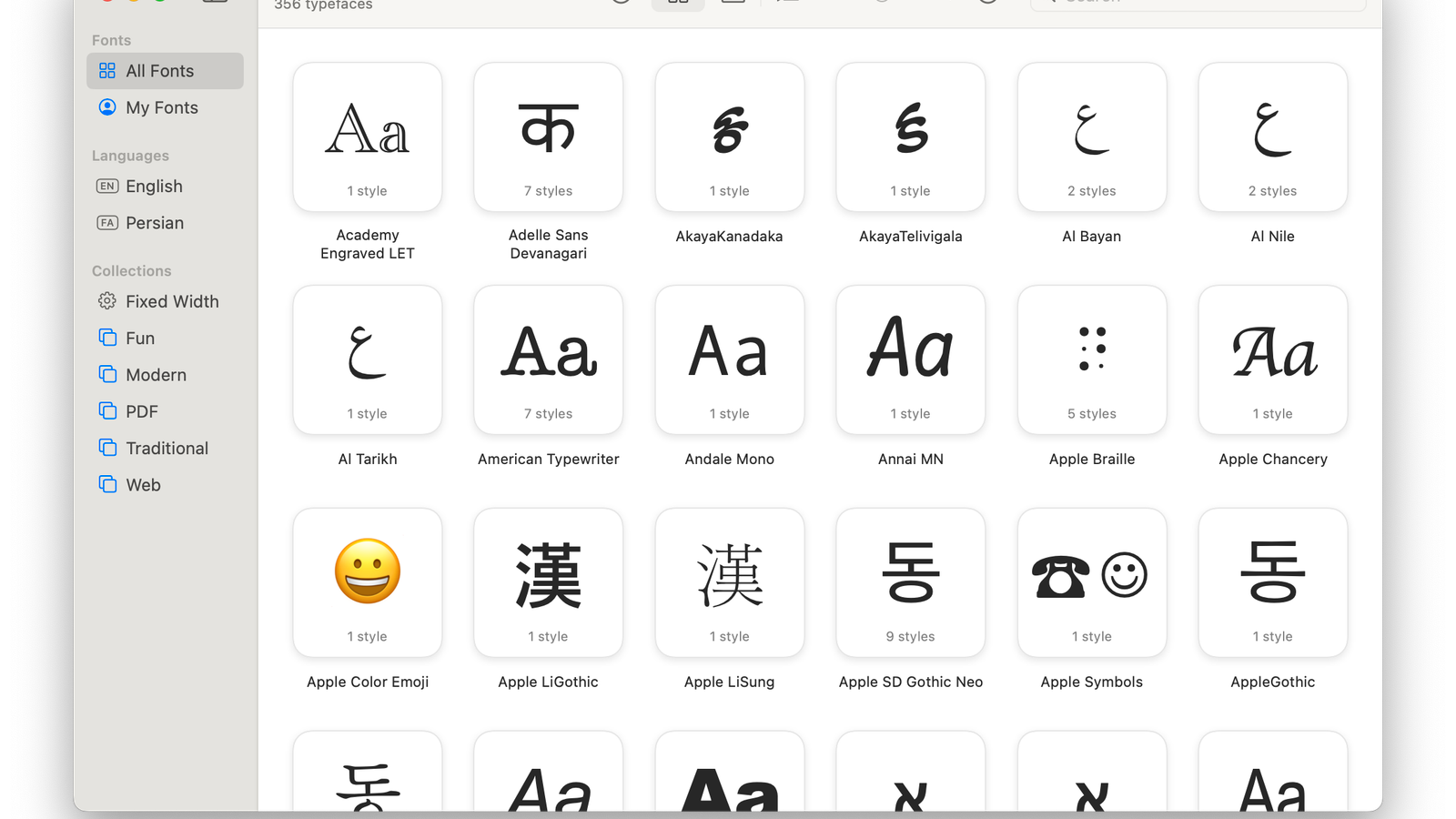Select the grid view toolbar icon
The height and width of the screenshot is (819, 1456).
677,3
